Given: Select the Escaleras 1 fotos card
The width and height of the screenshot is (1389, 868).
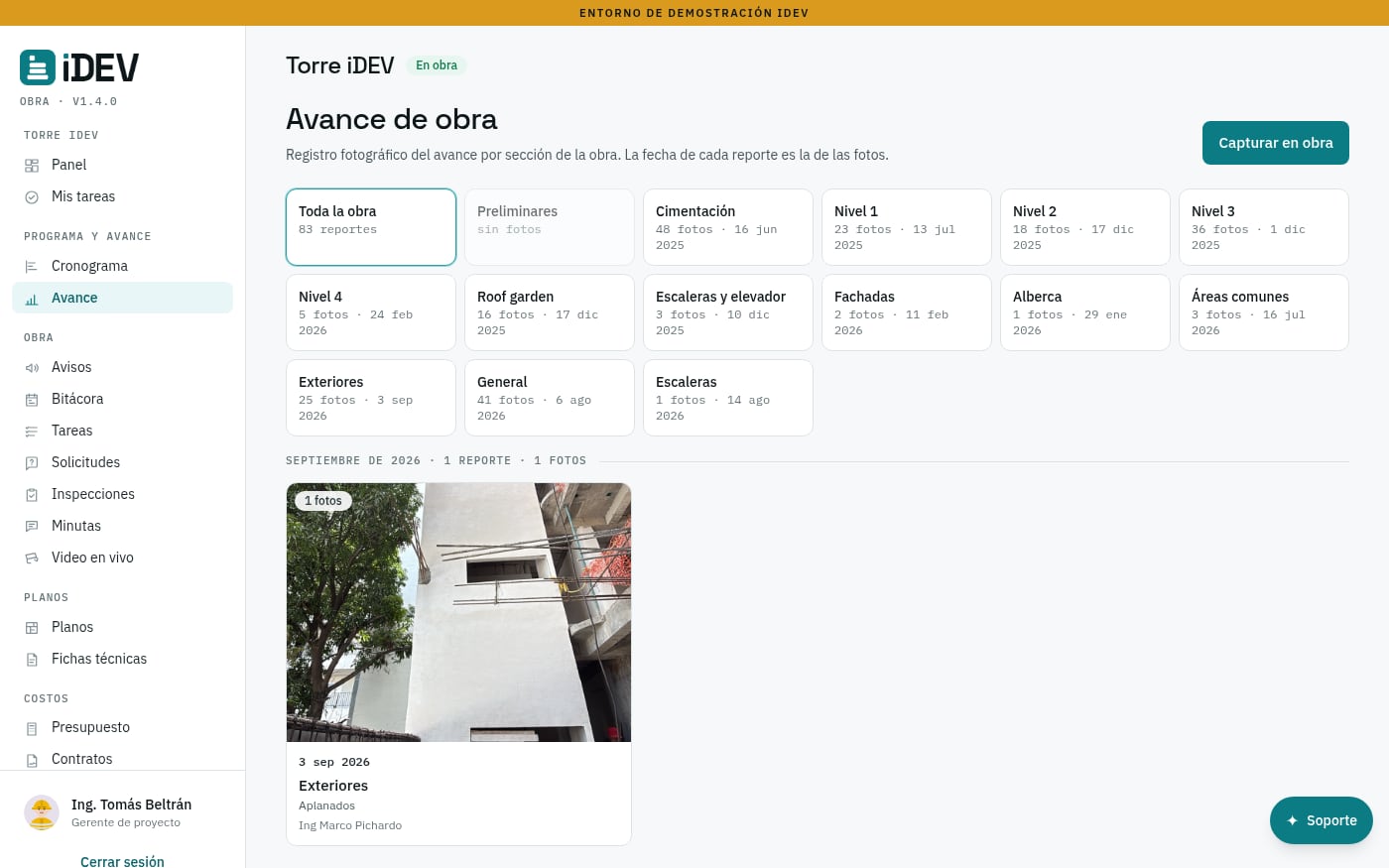Looking at the screenshot, I should 728,398.
